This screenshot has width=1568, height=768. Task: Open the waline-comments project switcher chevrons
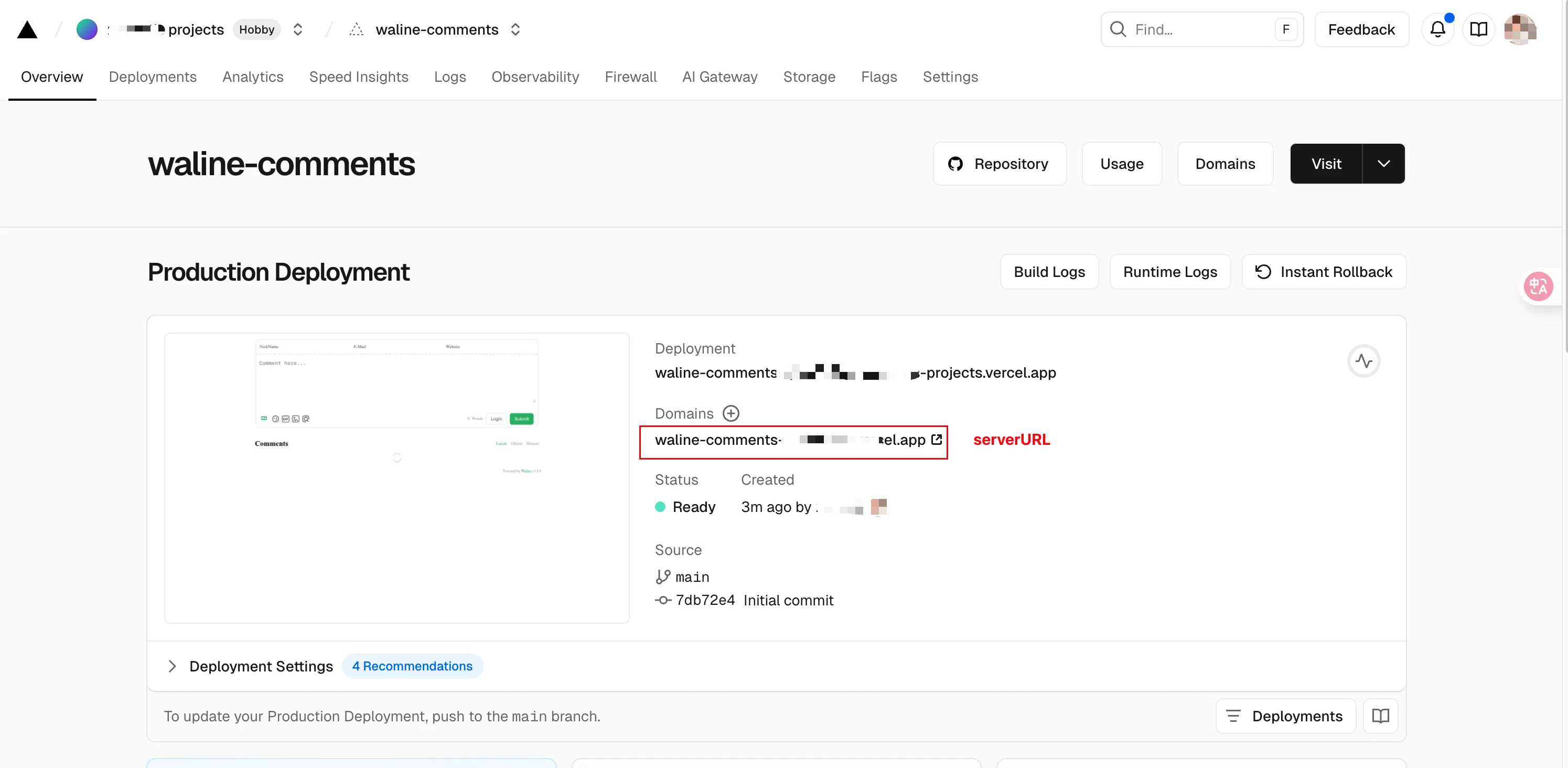coord(515,30)
